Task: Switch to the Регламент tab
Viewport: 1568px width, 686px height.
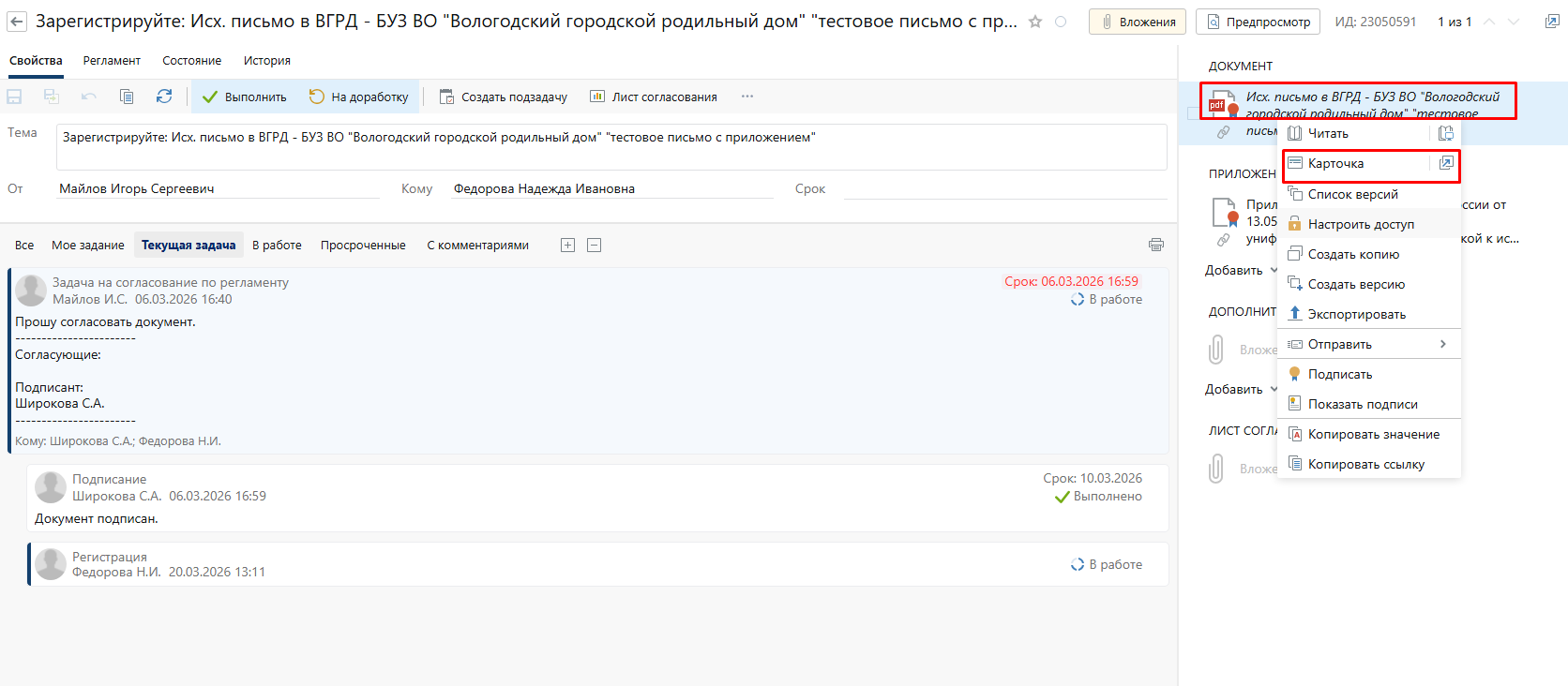Action: 112,61
